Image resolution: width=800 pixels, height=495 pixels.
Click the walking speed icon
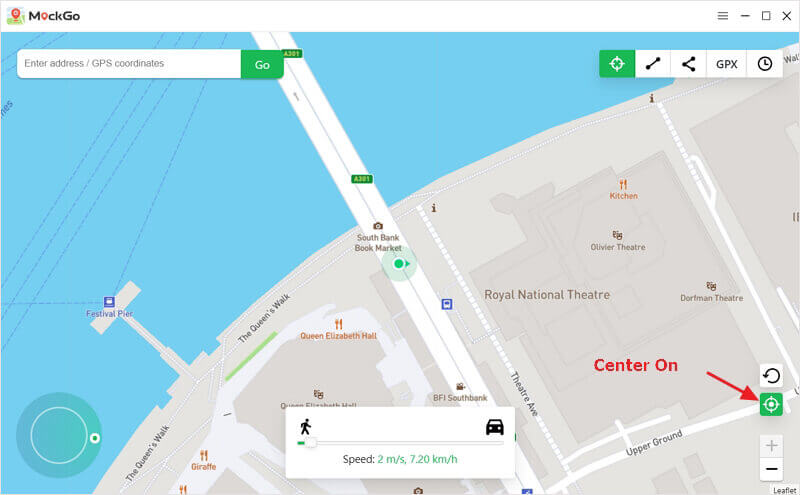coord(306,427)
